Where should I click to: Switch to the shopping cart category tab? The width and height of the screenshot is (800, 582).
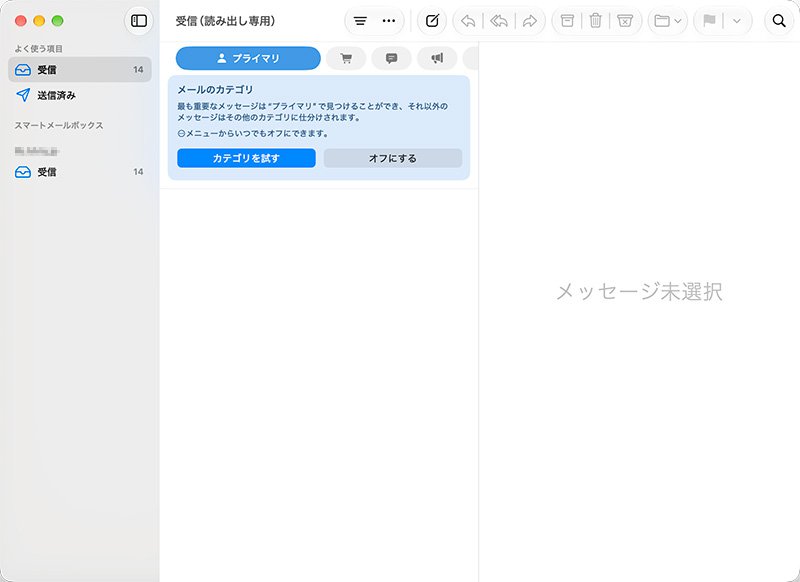point(346,59)
